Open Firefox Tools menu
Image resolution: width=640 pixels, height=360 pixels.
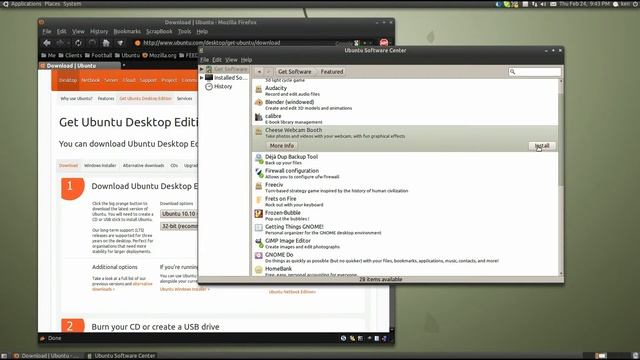click(x=184, y=31)
